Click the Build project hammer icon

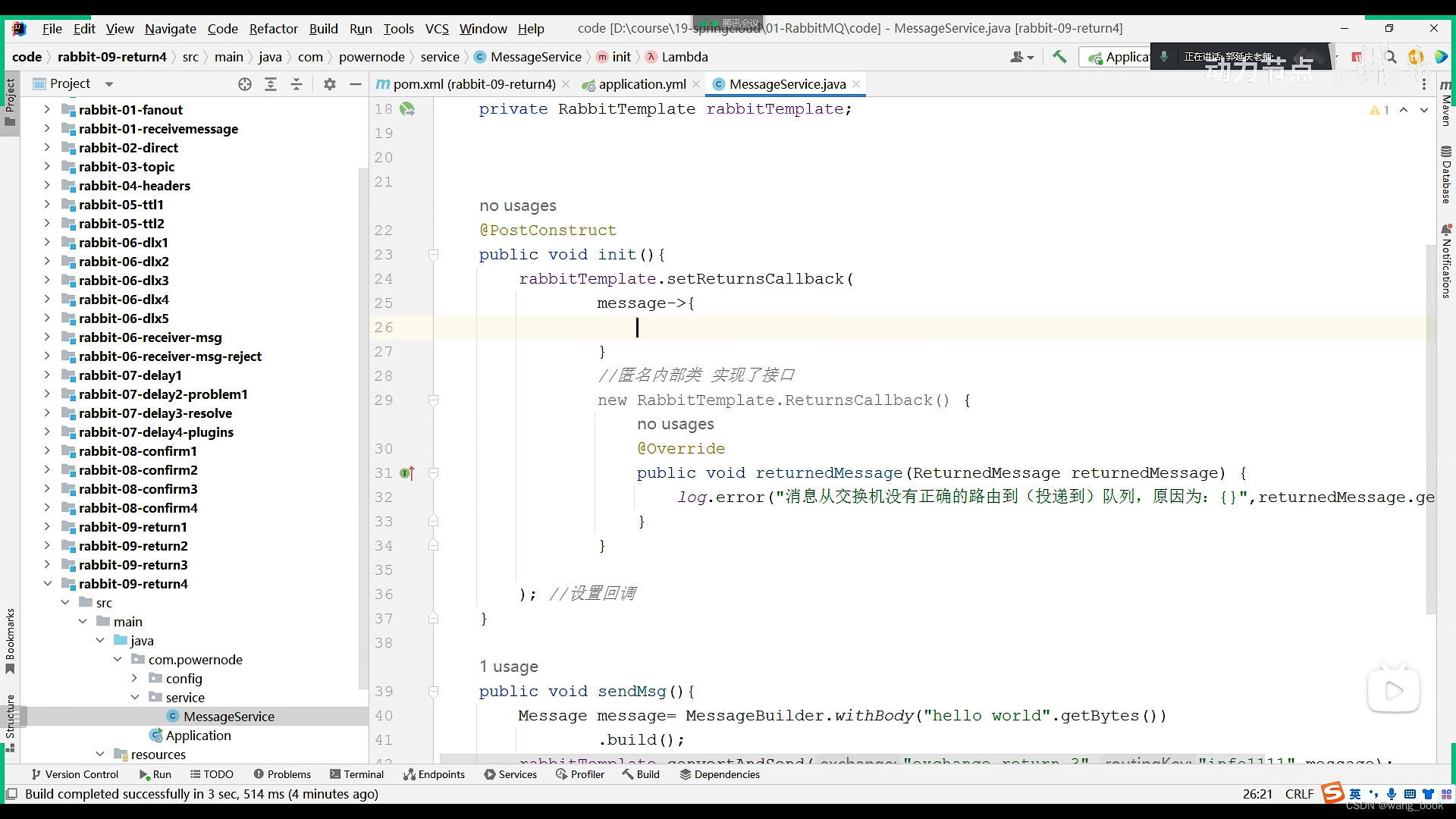click(x=1059, y=57)
